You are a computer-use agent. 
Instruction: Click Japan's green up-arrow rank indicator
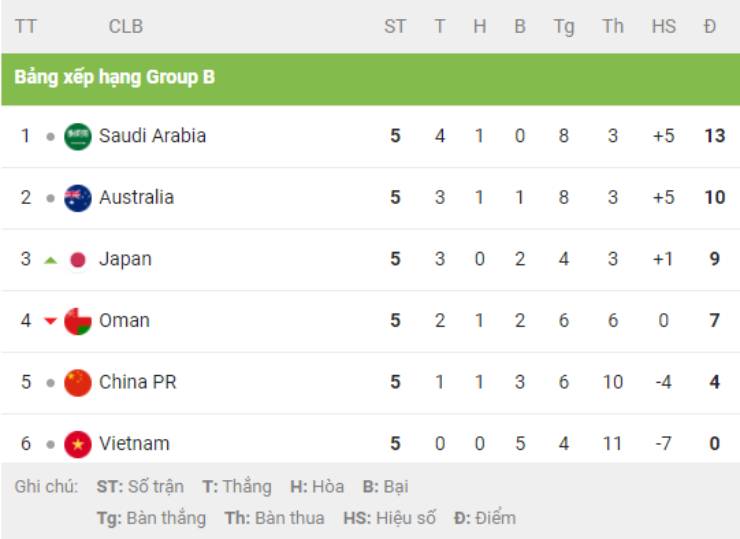click(50, 260)
